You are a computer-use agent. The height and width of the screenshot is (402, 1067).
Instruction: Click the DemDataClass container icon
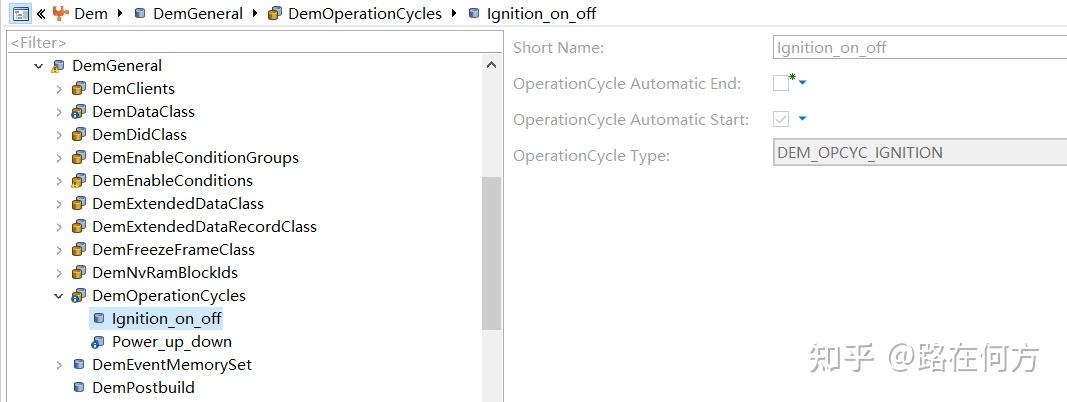(79, 112)
